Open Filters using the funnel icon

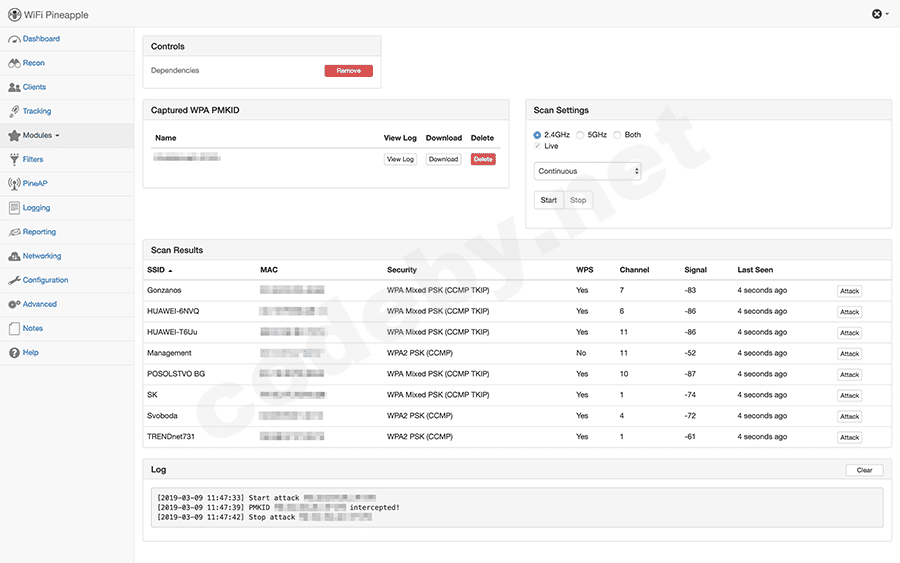pyautogui.click(x=14, y=159)
